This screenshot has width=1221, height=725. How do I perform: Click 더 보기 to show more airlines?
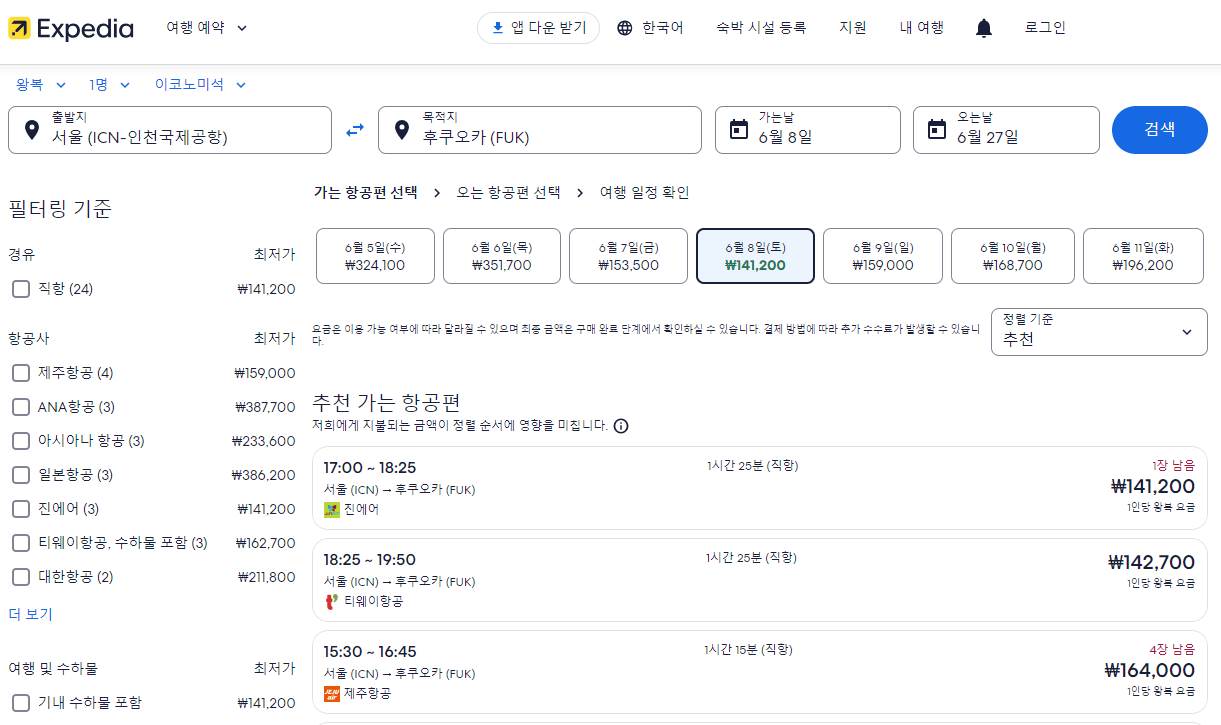pyautogui.click(x=30, y=614)
